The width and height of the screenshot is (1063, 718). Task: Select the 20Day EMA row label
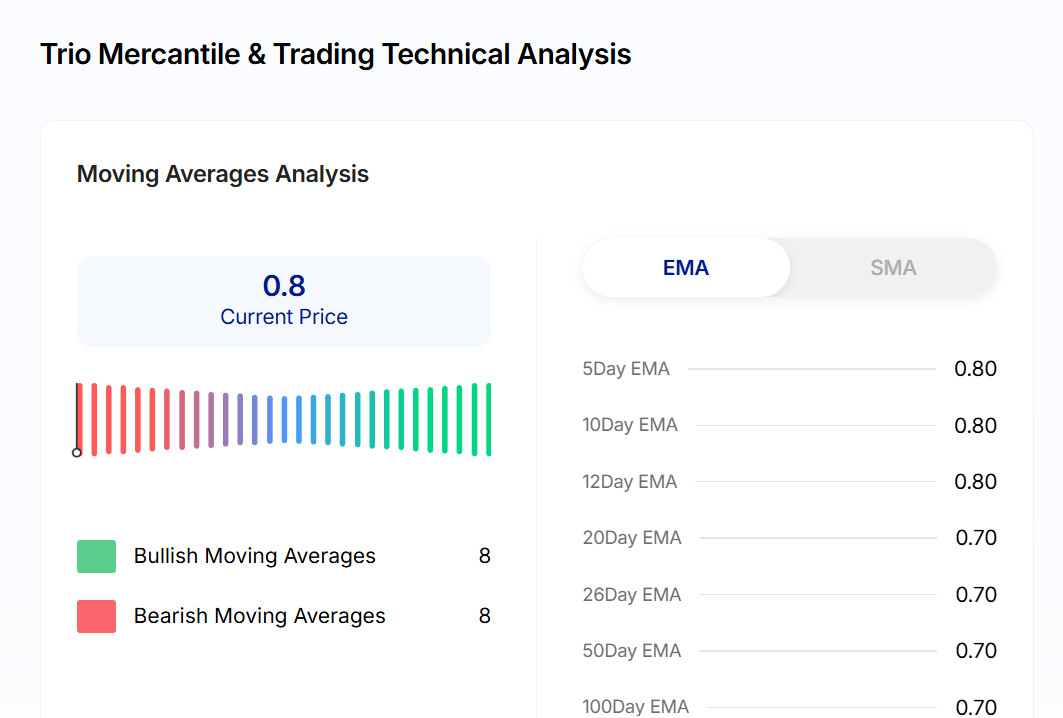(631, 538)
